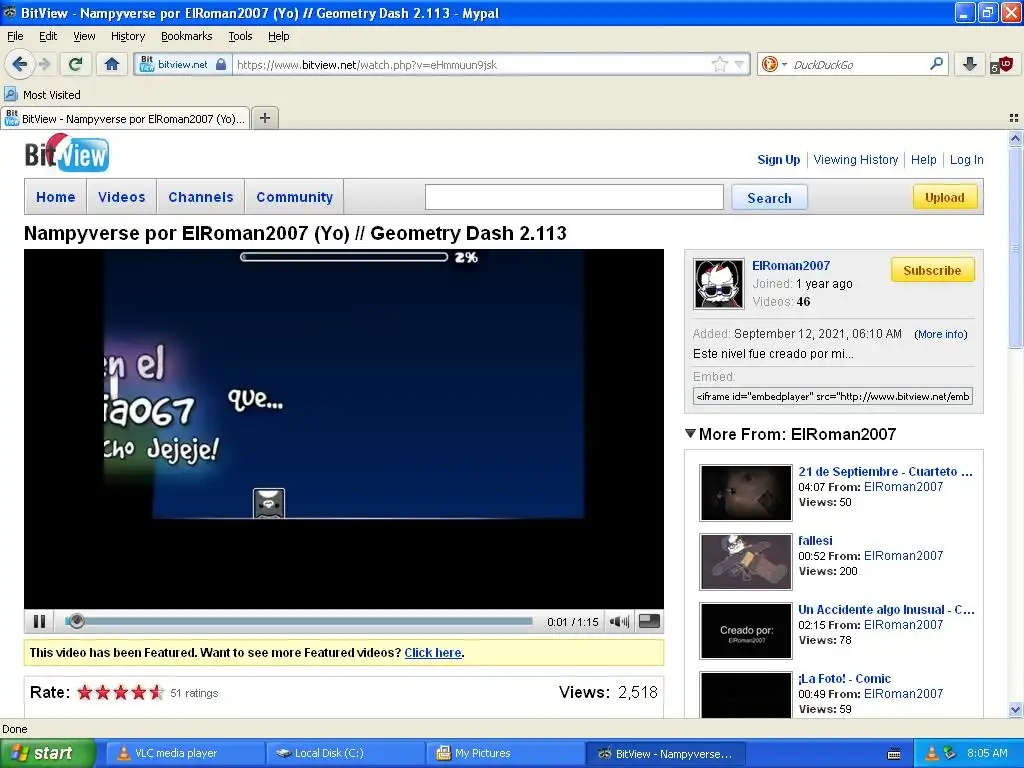Click the Sign Up link
The width and height of the screenshot is (1024, 768).
point(778,159)
